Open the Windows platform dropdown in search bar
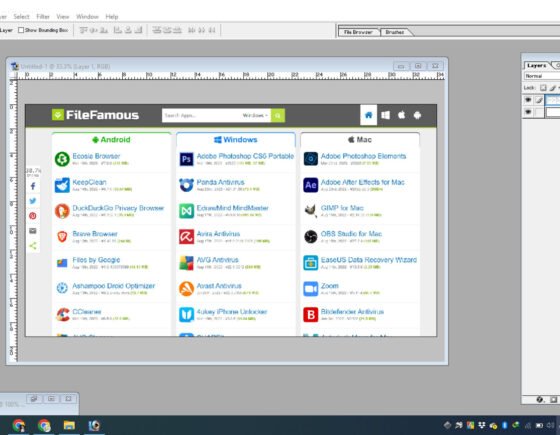The width and height of the screenshot is (560, 435). coord(255,115)
